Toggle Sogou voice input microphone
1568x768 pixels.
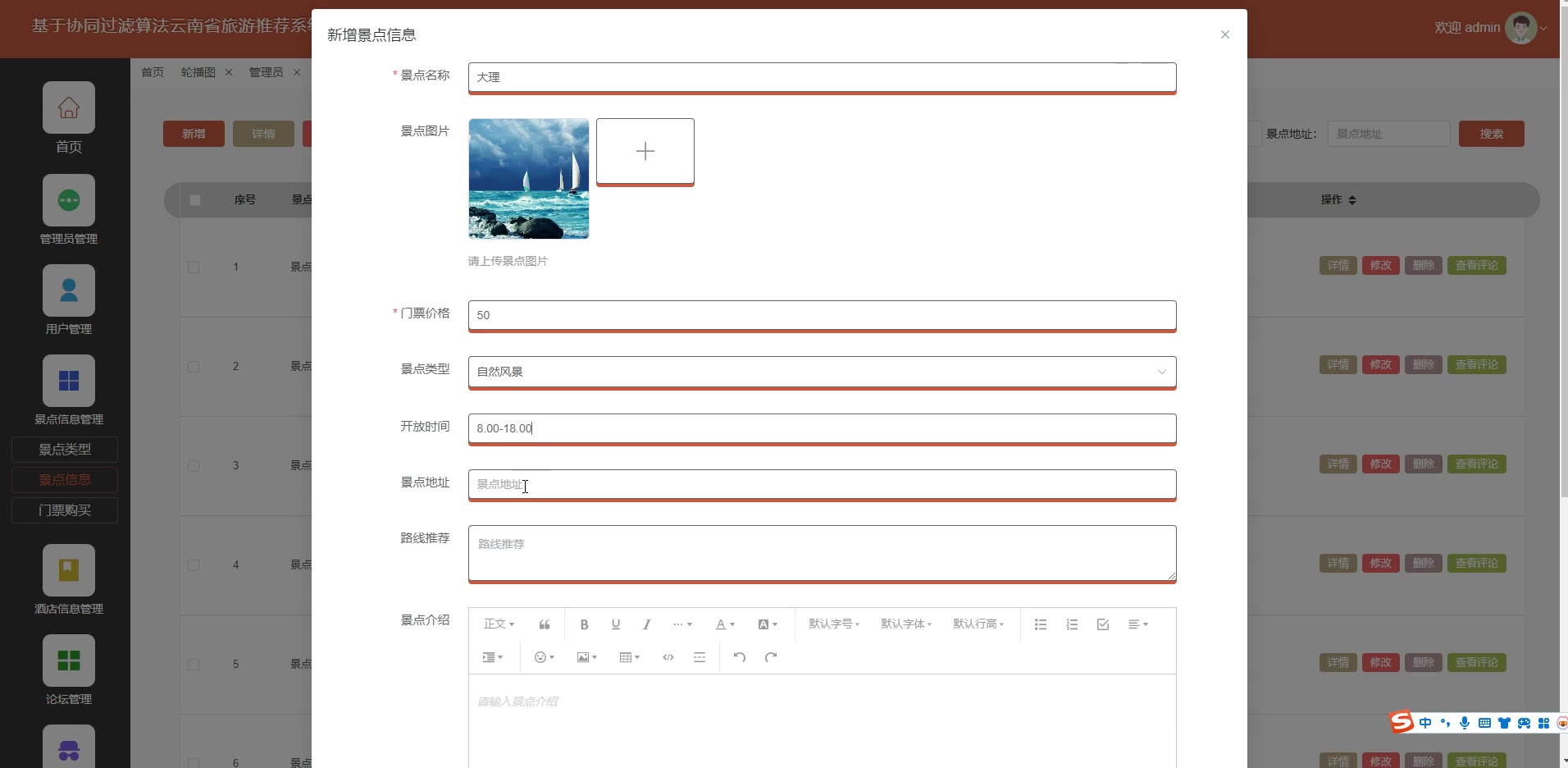point(1465,723)
